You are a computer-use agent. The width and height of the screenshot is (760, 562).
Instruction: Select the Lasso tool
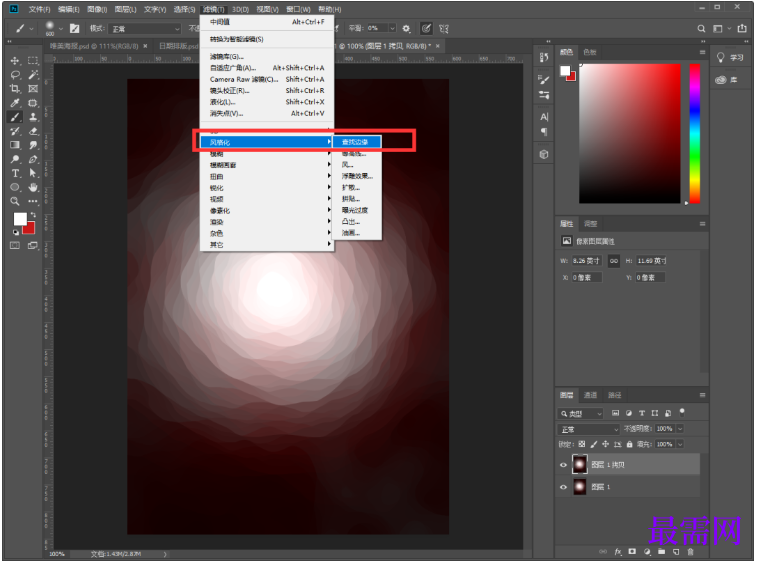point(16,75)
